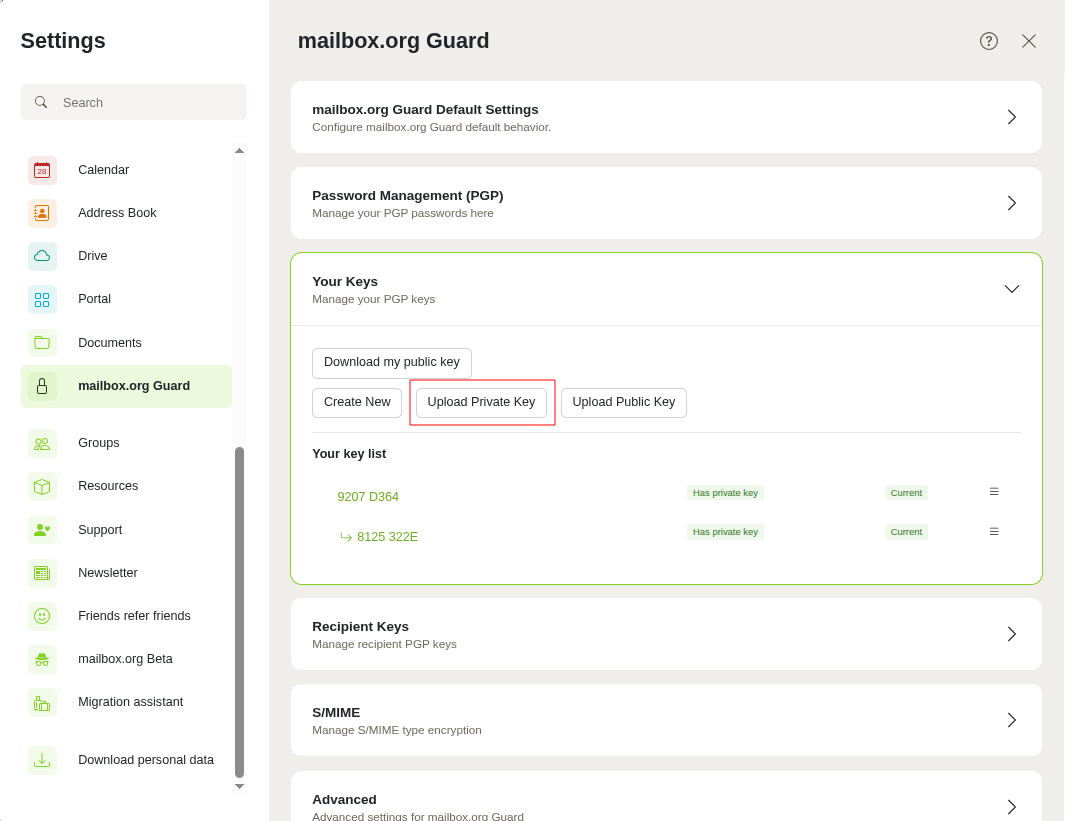Click the Your Keys heading
The width and height of the screenshot is (1065, 821).
pos(345,282)
